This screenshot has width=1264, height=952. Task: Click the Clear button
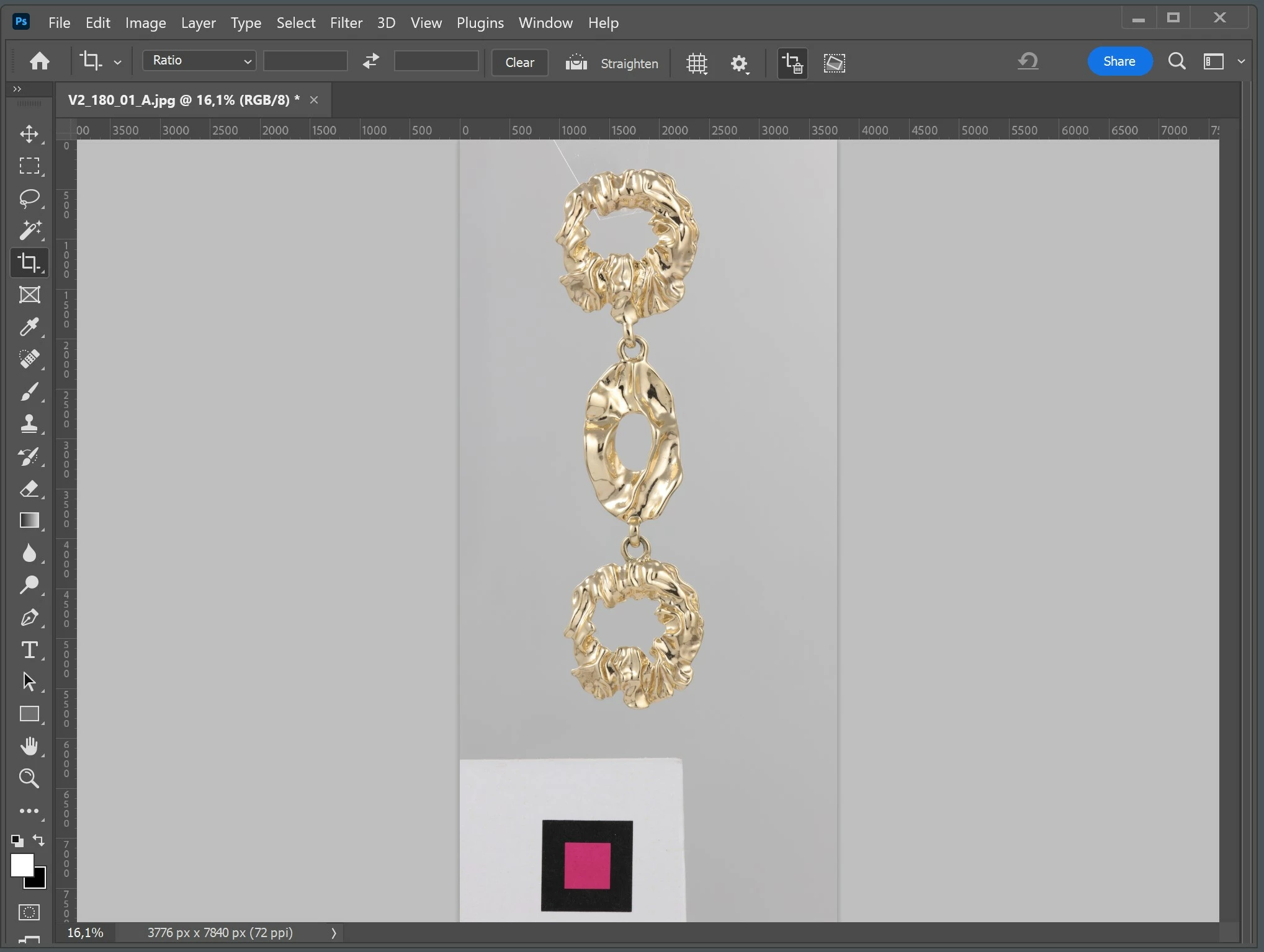[x=519, y=63]
